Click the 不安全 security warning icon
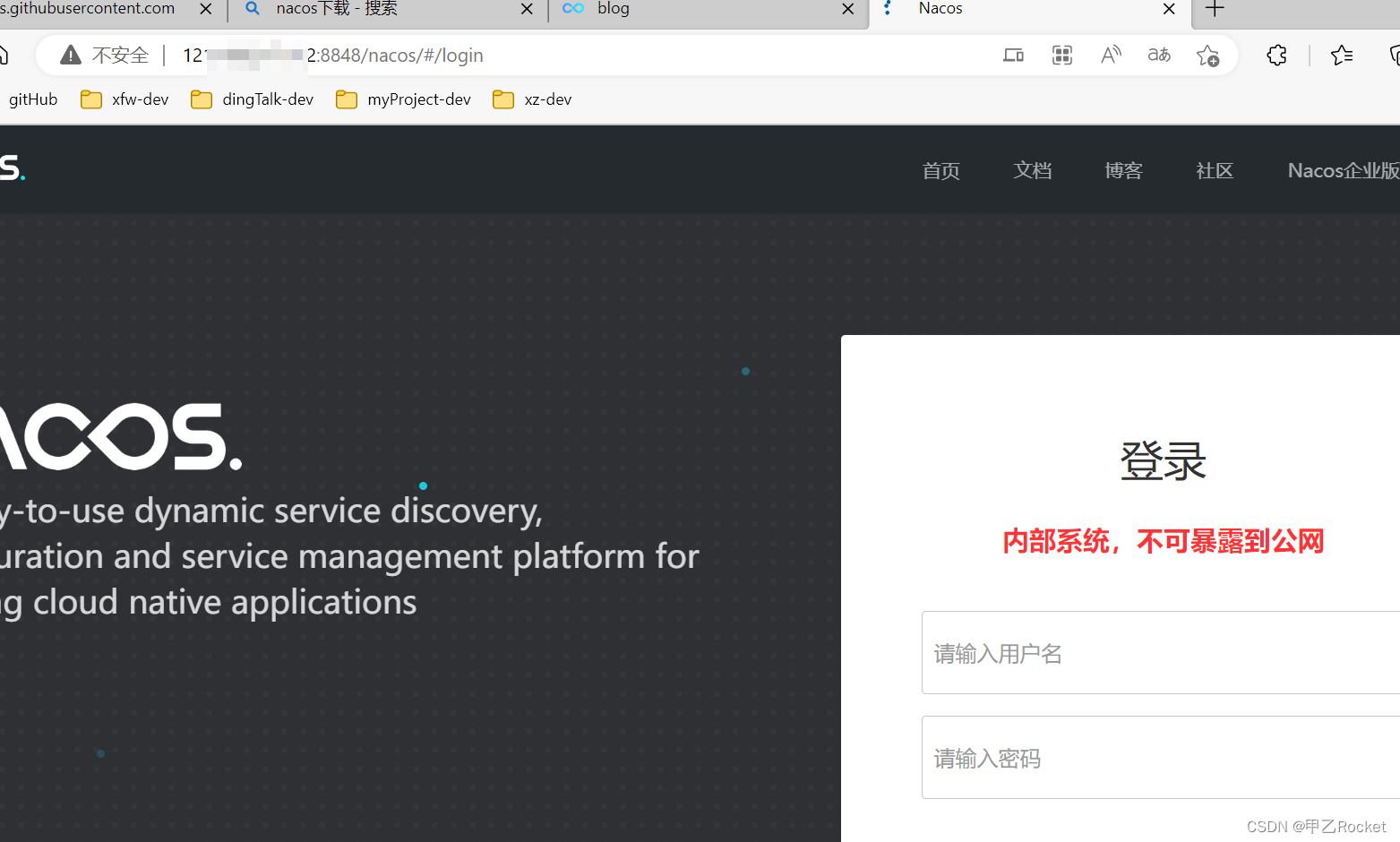 pos(70,56)
